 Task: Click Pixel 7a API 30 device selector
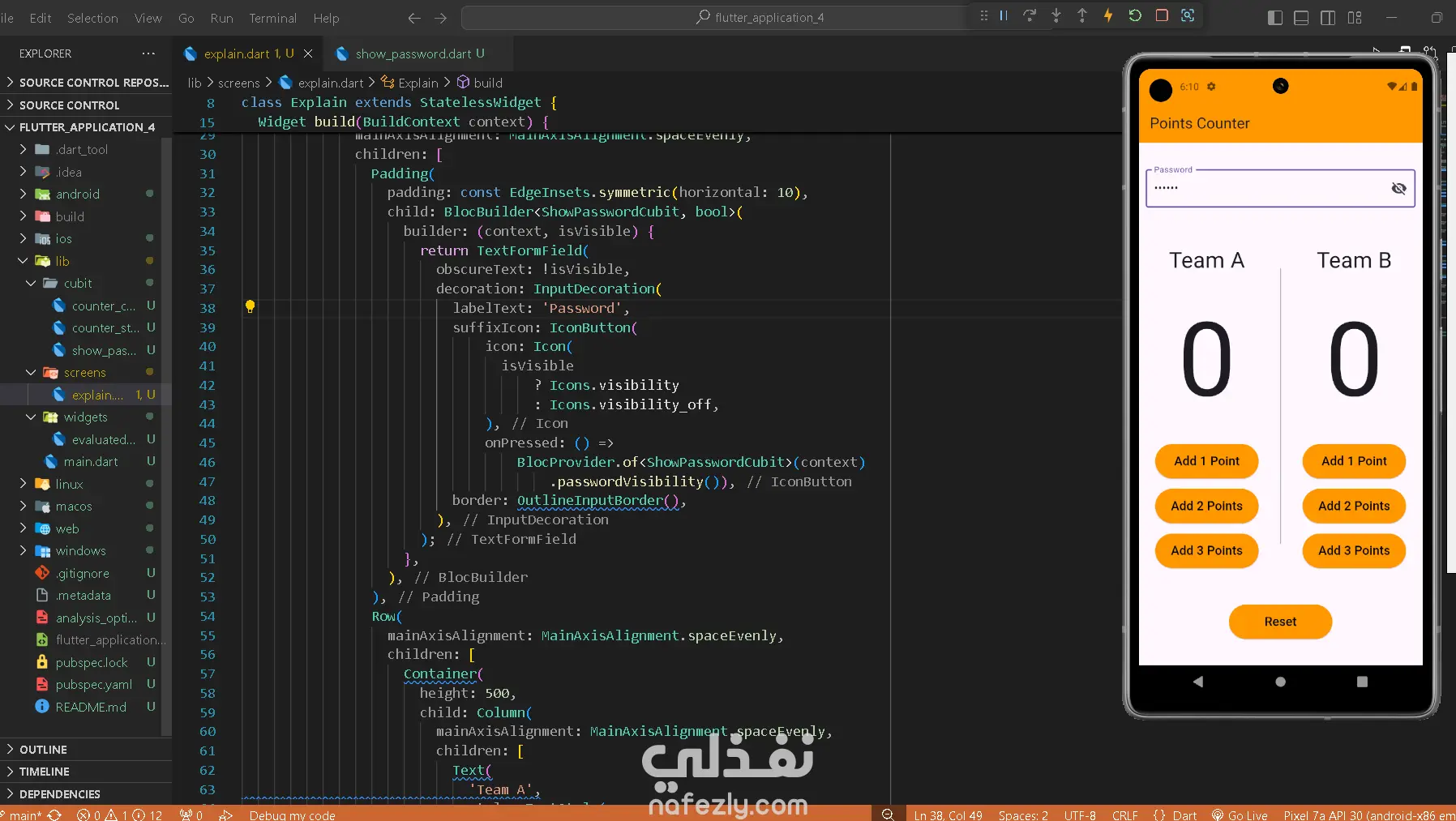(1368, 815)
